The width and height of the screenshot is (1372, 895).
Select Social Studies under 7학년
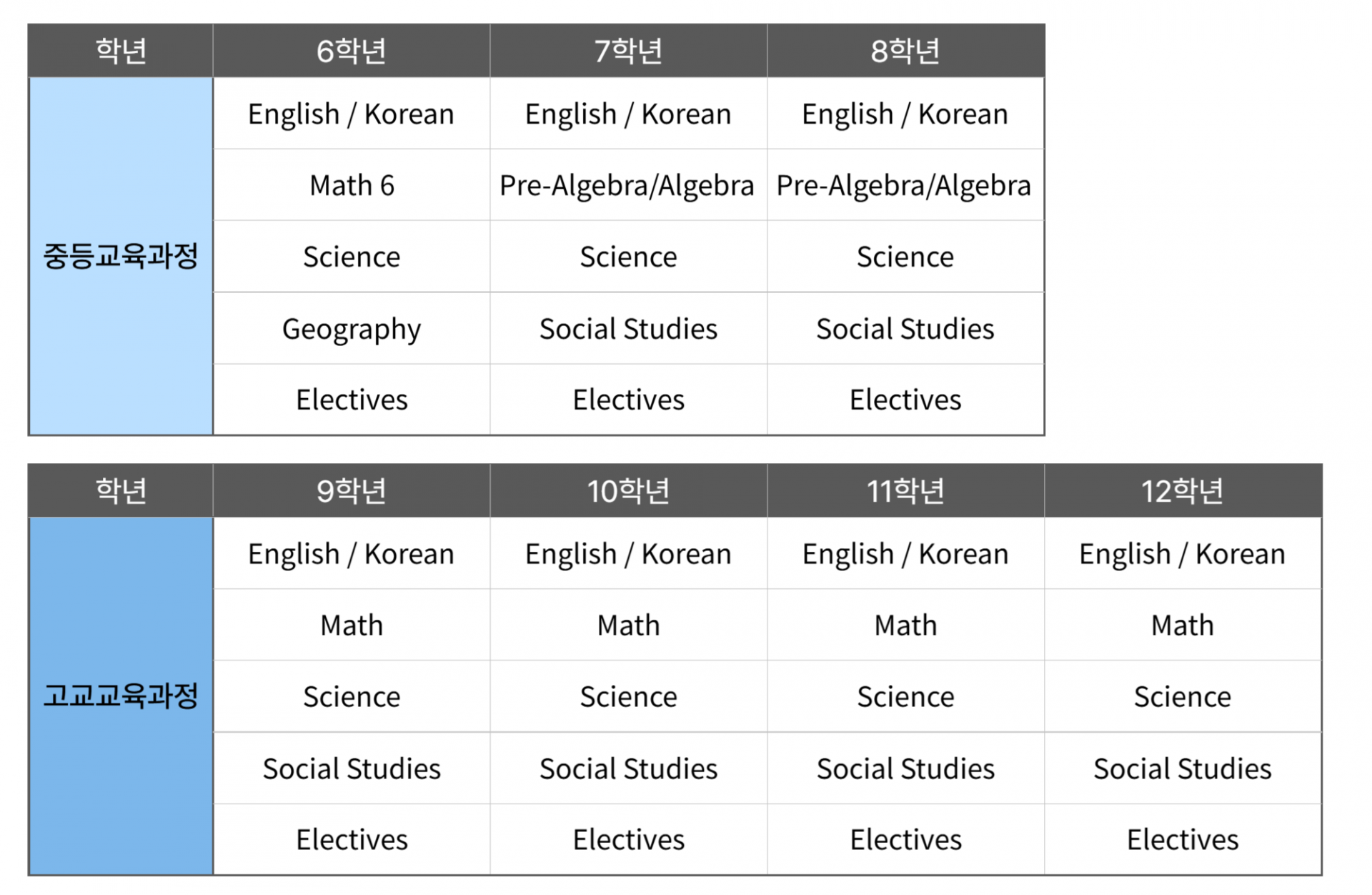pos(628,329)
